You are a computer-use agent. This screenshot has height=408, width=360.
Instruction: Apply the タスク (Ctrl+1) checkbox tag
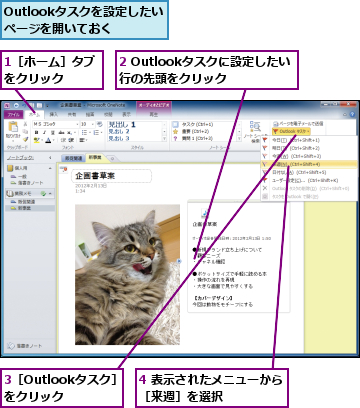click(x=194, y=124)
